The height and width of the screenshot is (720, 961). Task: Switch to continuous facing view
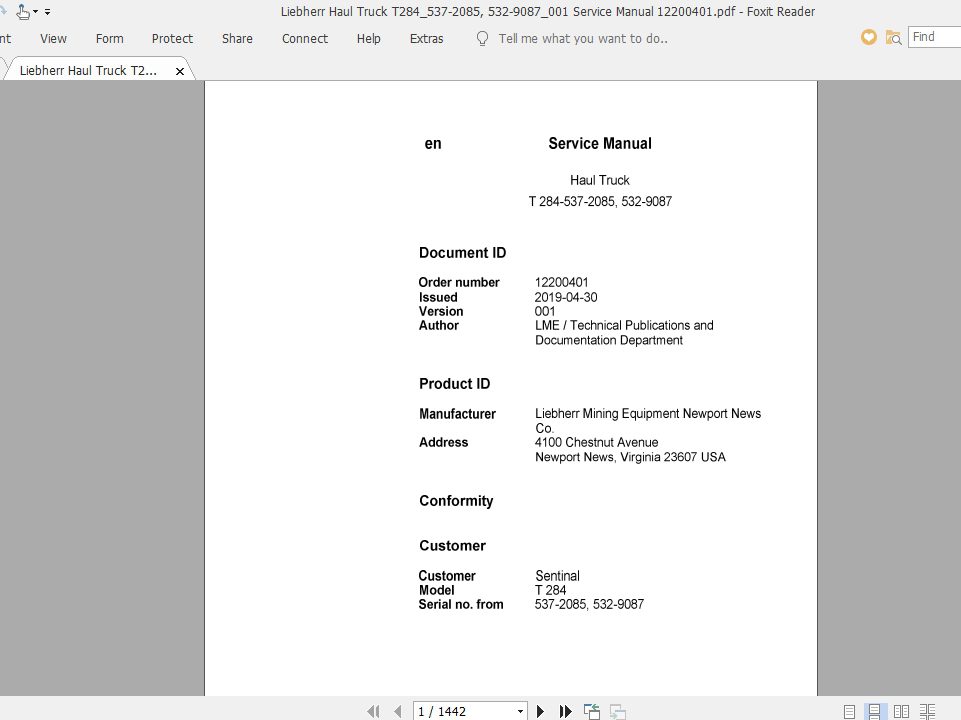(x=927, y=711)
